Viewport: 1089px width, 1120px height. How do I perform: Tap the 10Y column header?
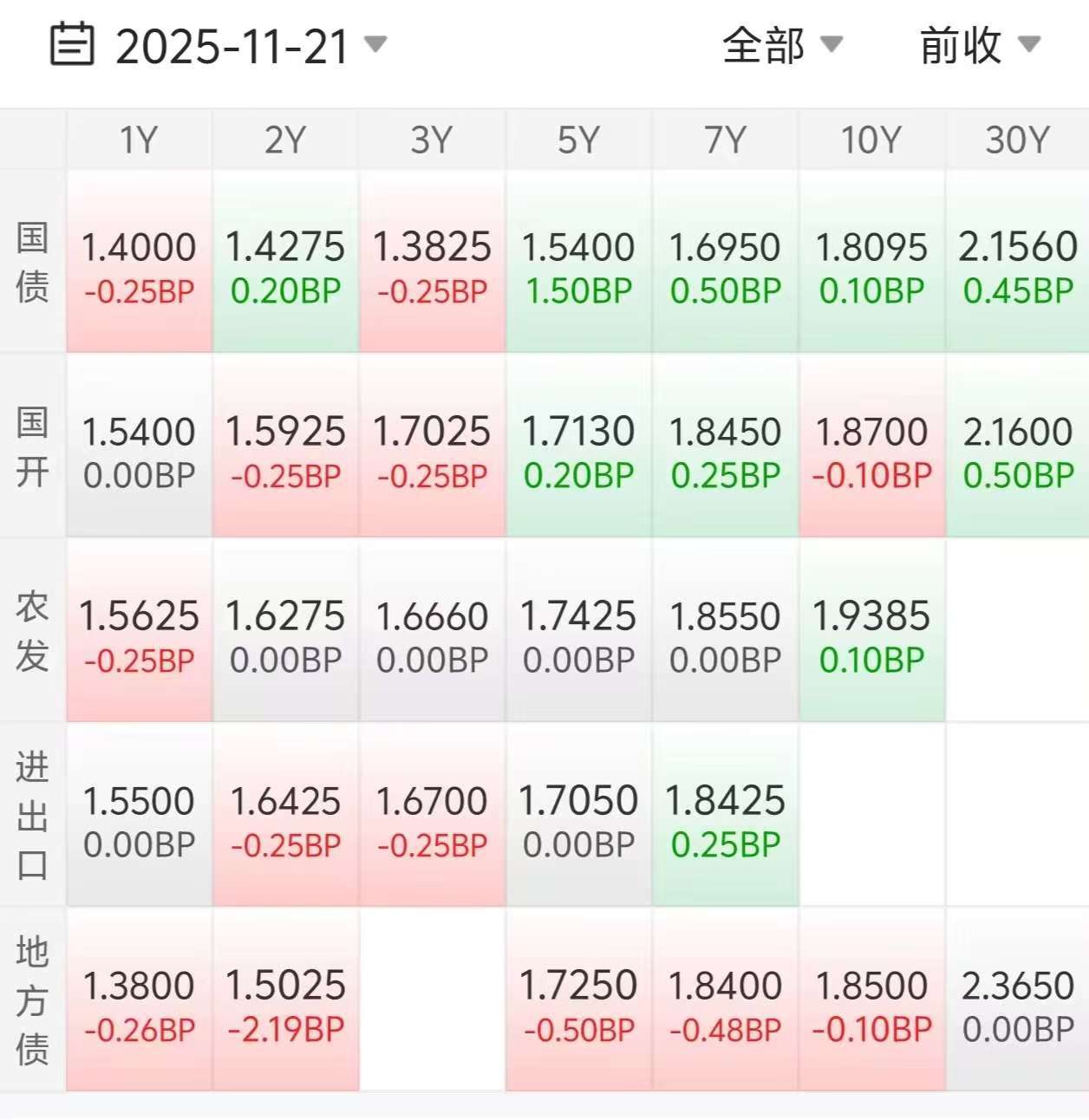click(871, 140)
